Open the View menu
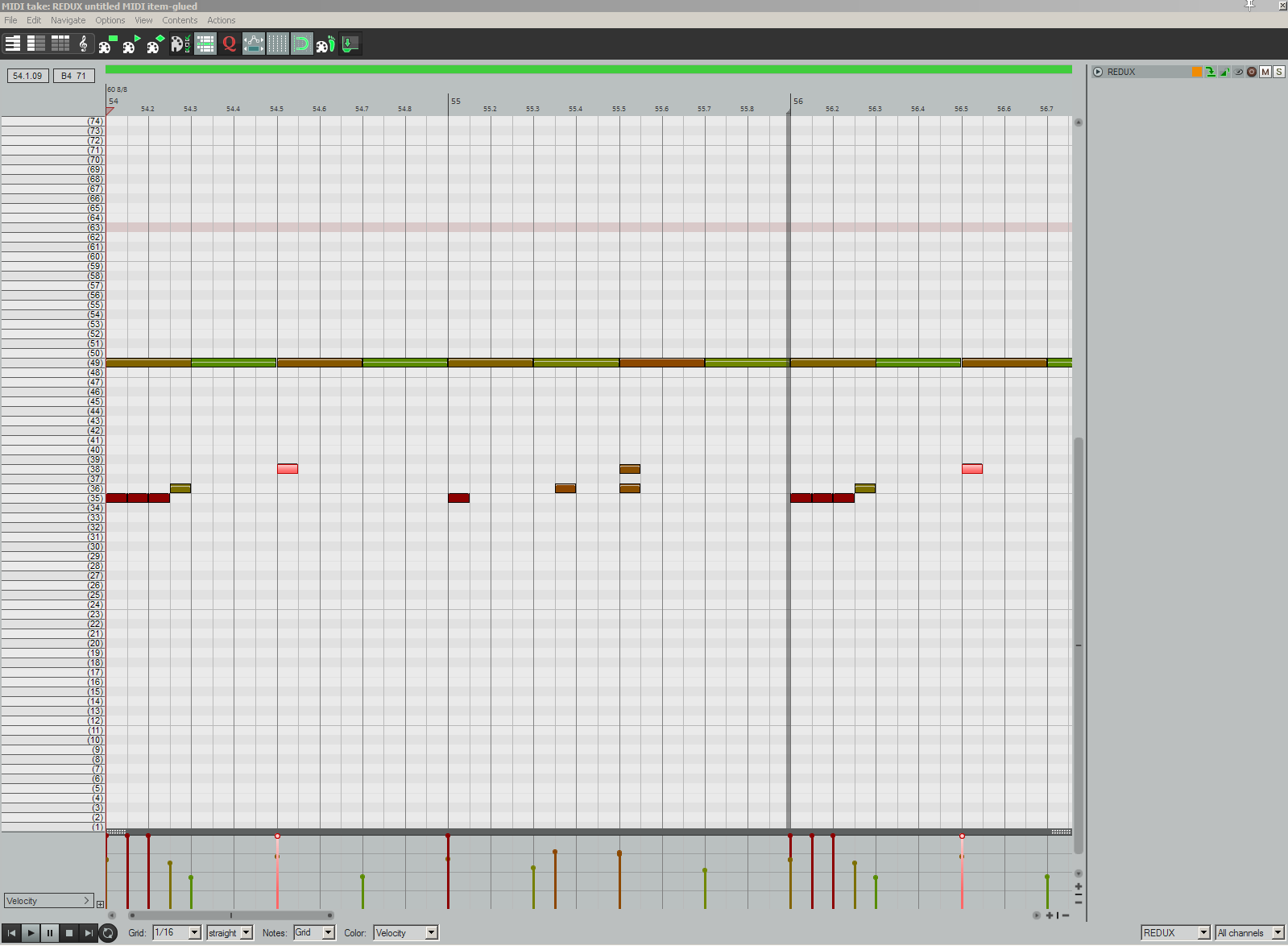 coord(143,20)
